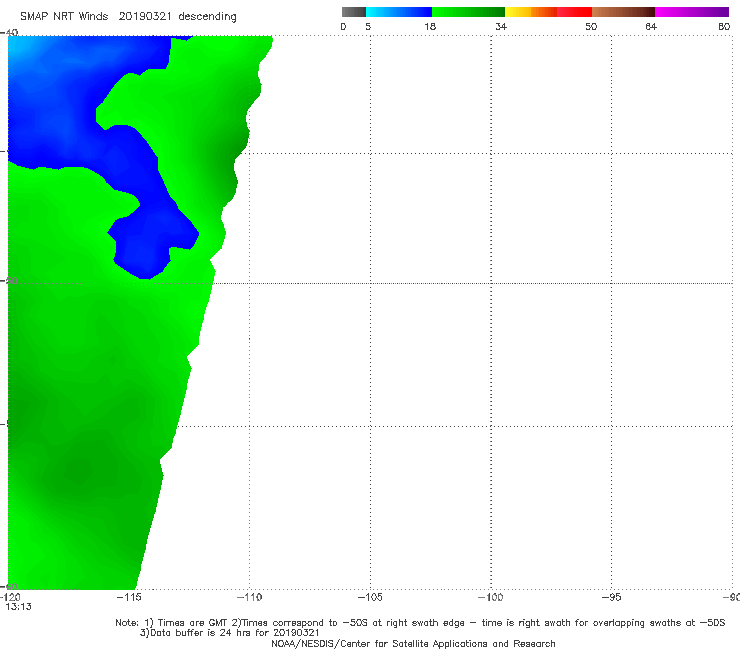Click the longitude label "-120"
This screenshot has height=650, width=740.
(x=10, y=597)
